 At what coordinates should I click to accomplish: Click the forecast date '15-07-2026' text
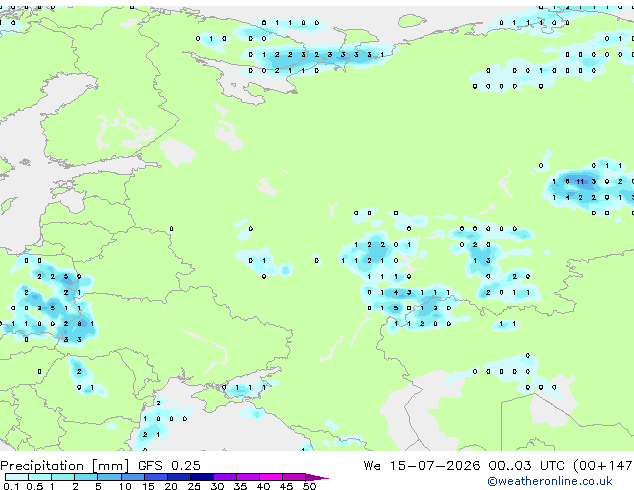click(x=435, y=466)
